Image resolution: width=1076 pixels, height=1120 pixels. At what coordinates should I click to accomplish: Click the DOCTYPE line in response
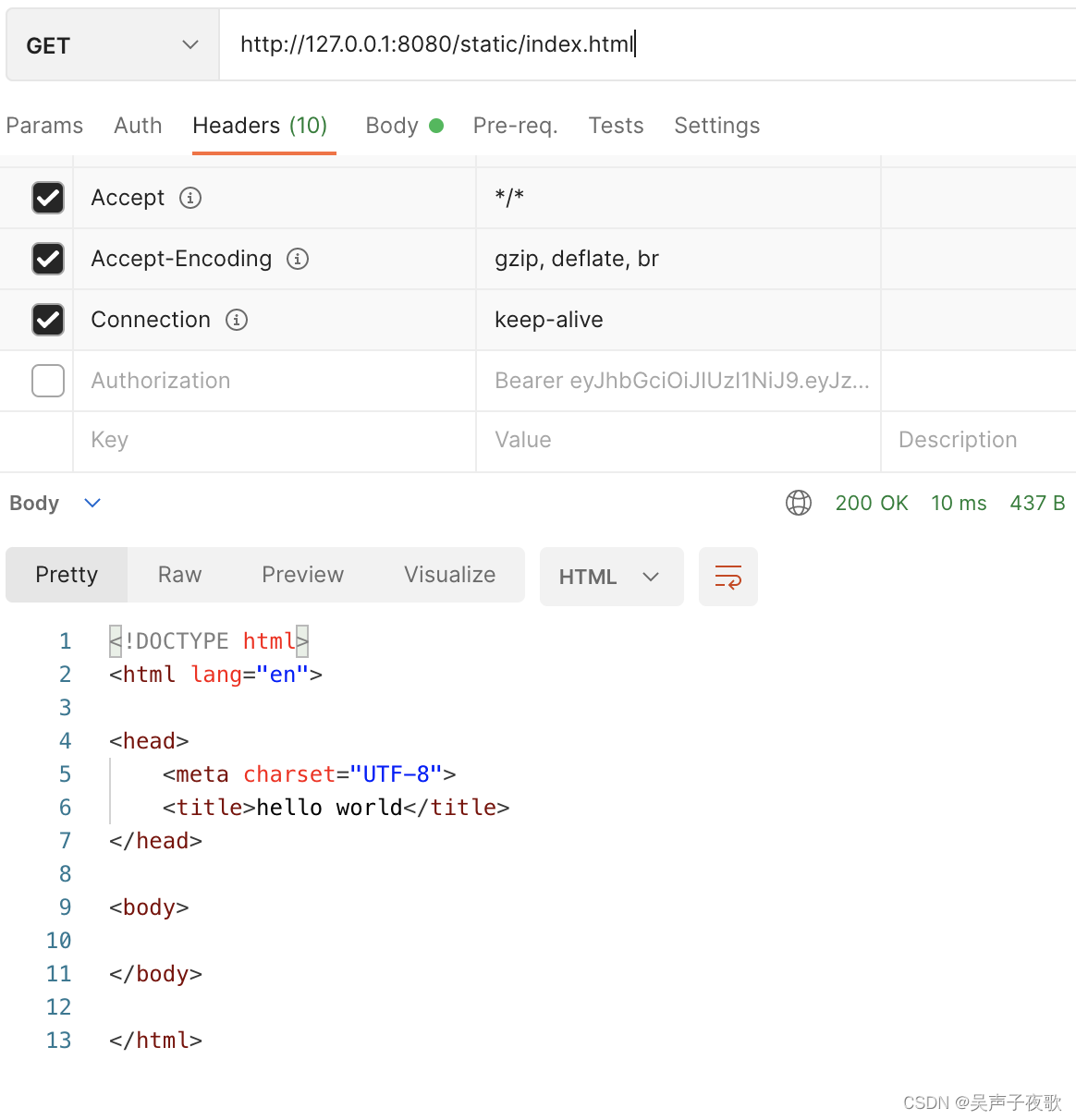[x=209, y=641]
